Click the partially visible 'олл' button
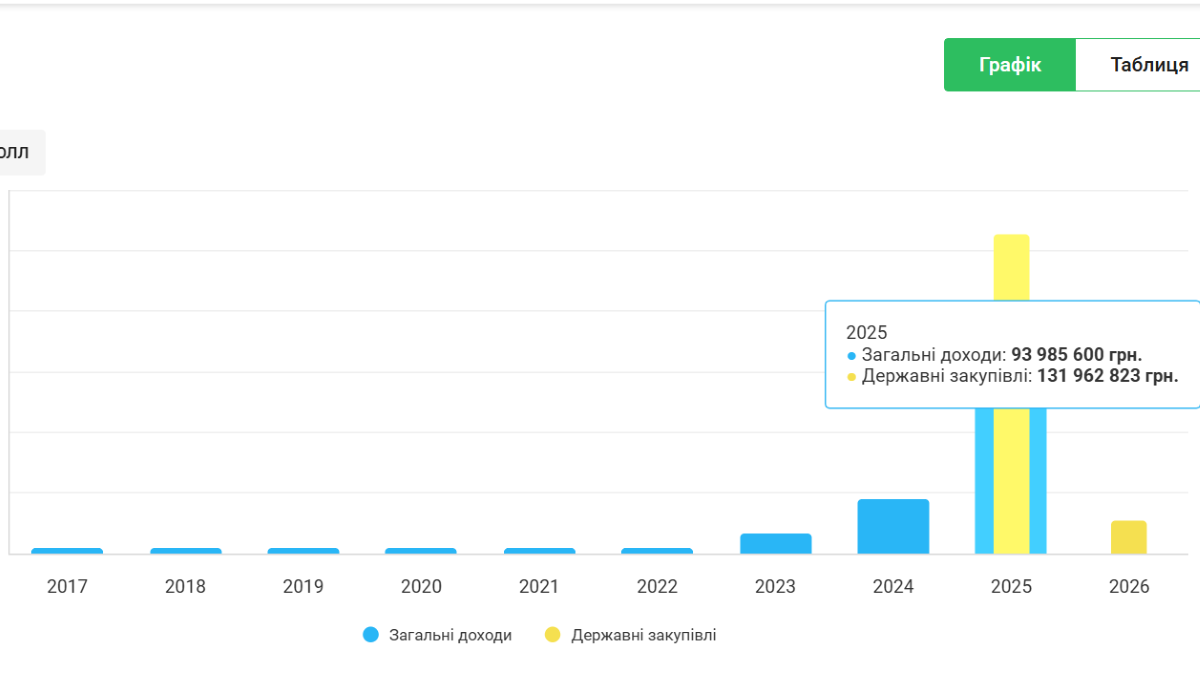The image size is (1200, 675). coord(18,152)
